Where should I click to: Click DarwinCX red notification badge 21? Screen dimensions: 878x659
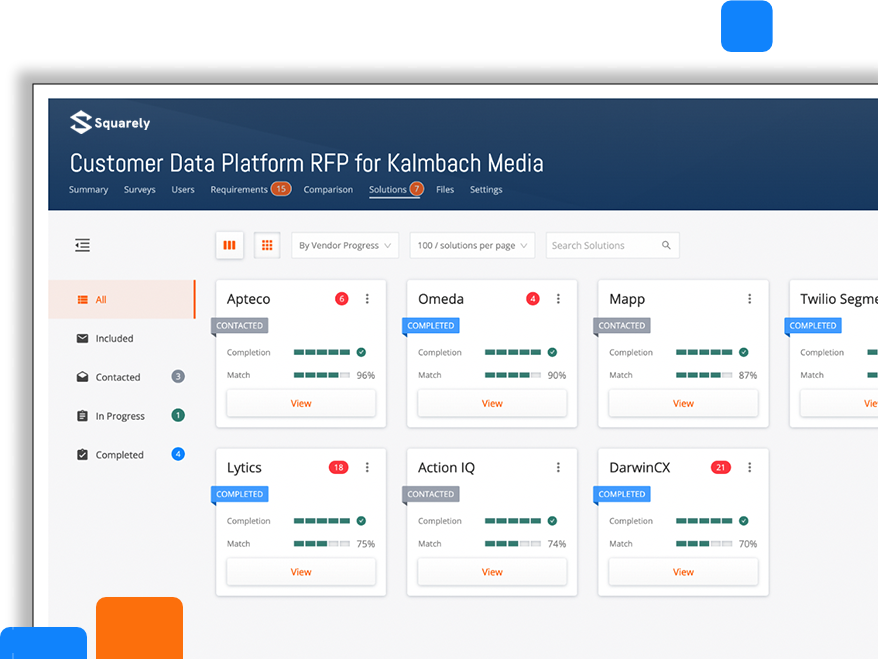(720, 468)
